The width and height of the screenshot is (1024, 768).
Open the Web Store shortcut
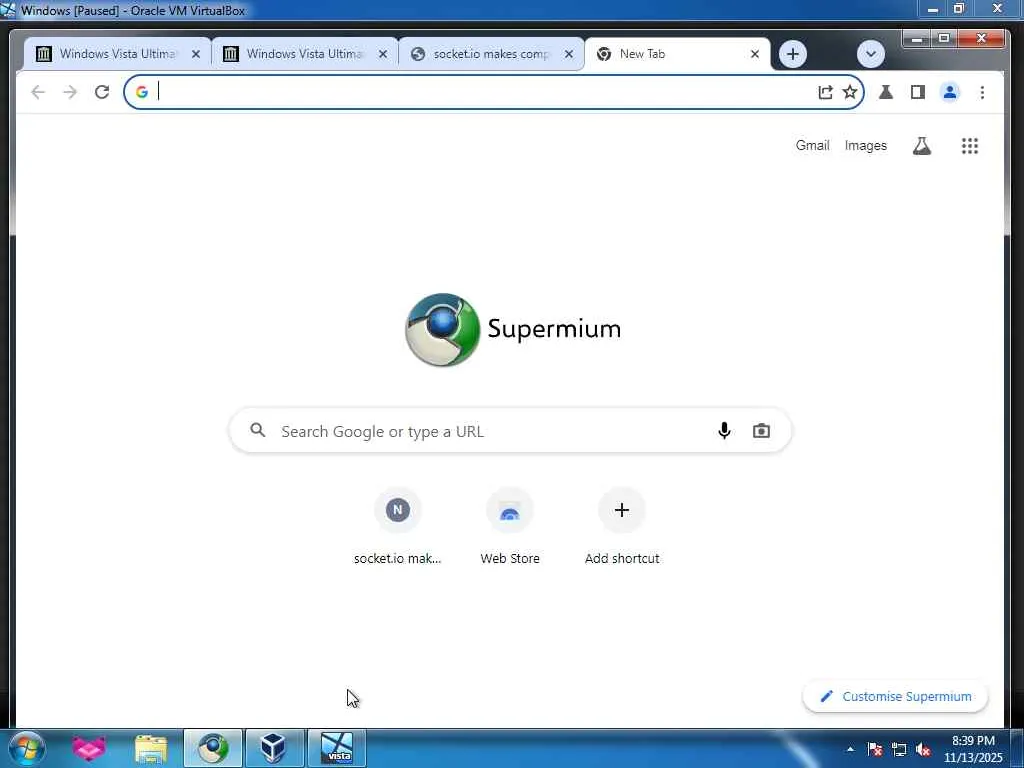[509, 526]
